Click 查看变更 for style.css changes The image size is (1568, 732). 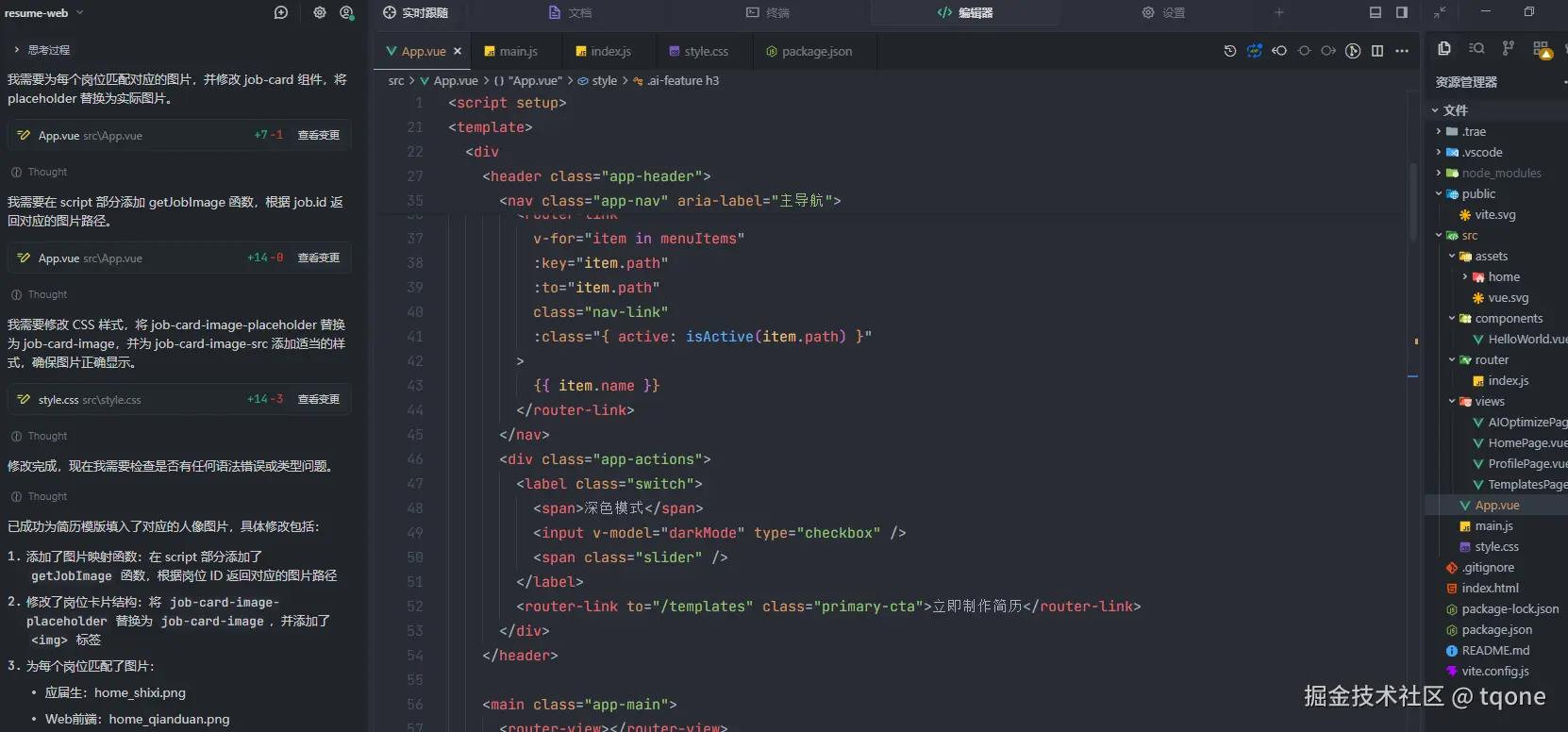319,400
